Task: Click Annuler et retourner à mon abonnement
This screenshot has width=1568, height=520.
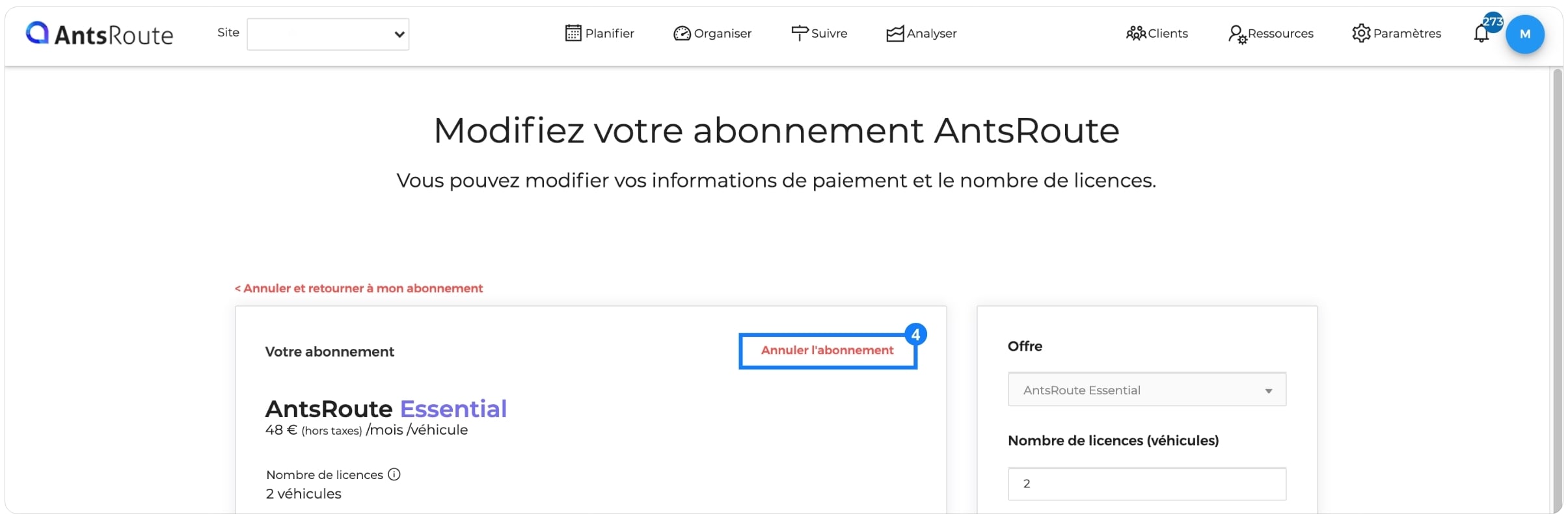Action: (358, 288)
